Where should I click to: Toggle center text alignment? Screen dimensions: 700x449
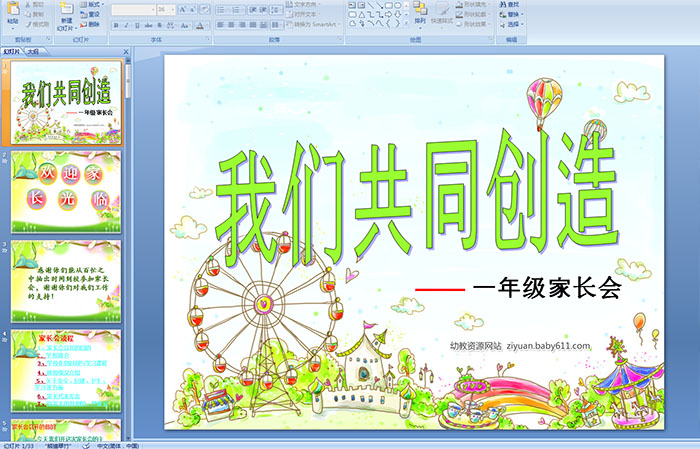[231, 25]
